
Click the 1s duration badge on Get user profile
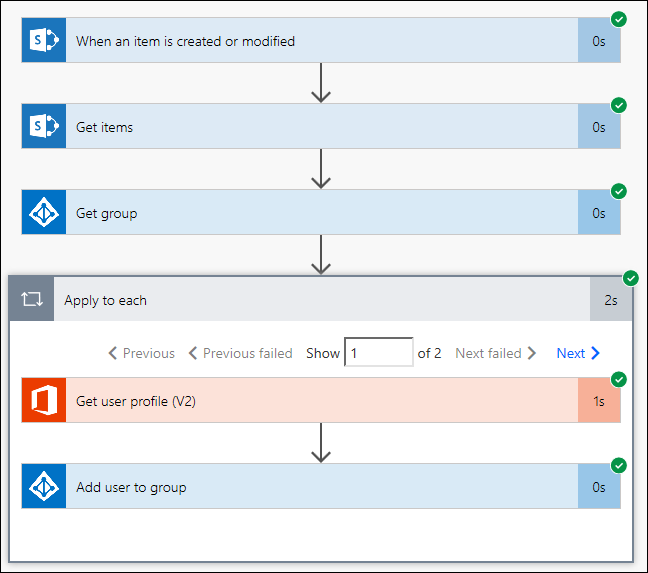(x=599, y=401)
